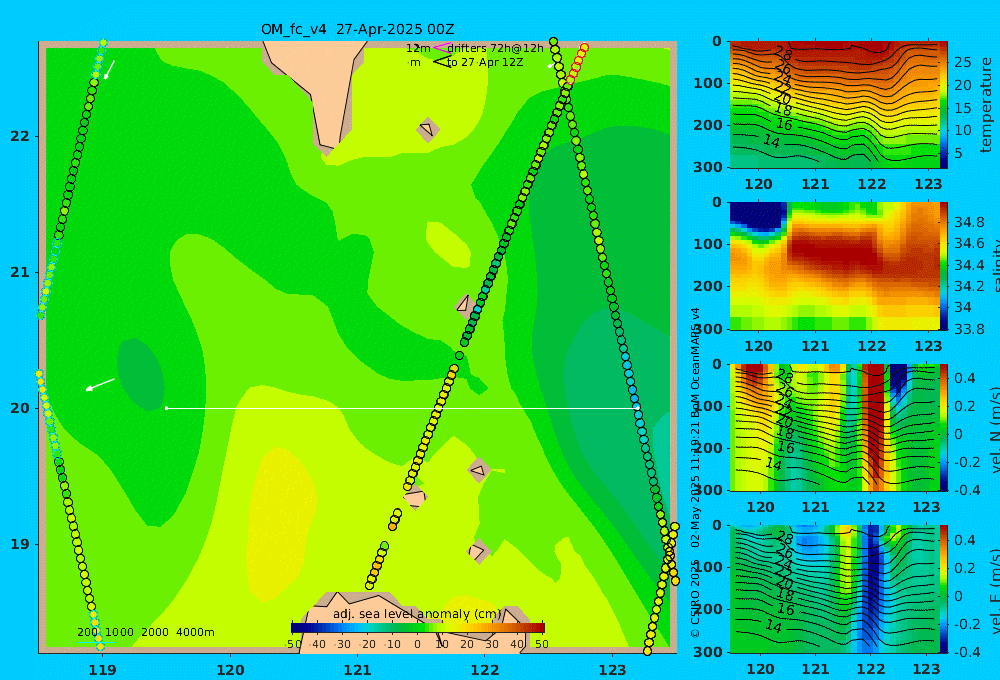Select the island polygon near 121.5°E 19.3°N
This screenshot has height=680, width=1000.
pos(415,498)
